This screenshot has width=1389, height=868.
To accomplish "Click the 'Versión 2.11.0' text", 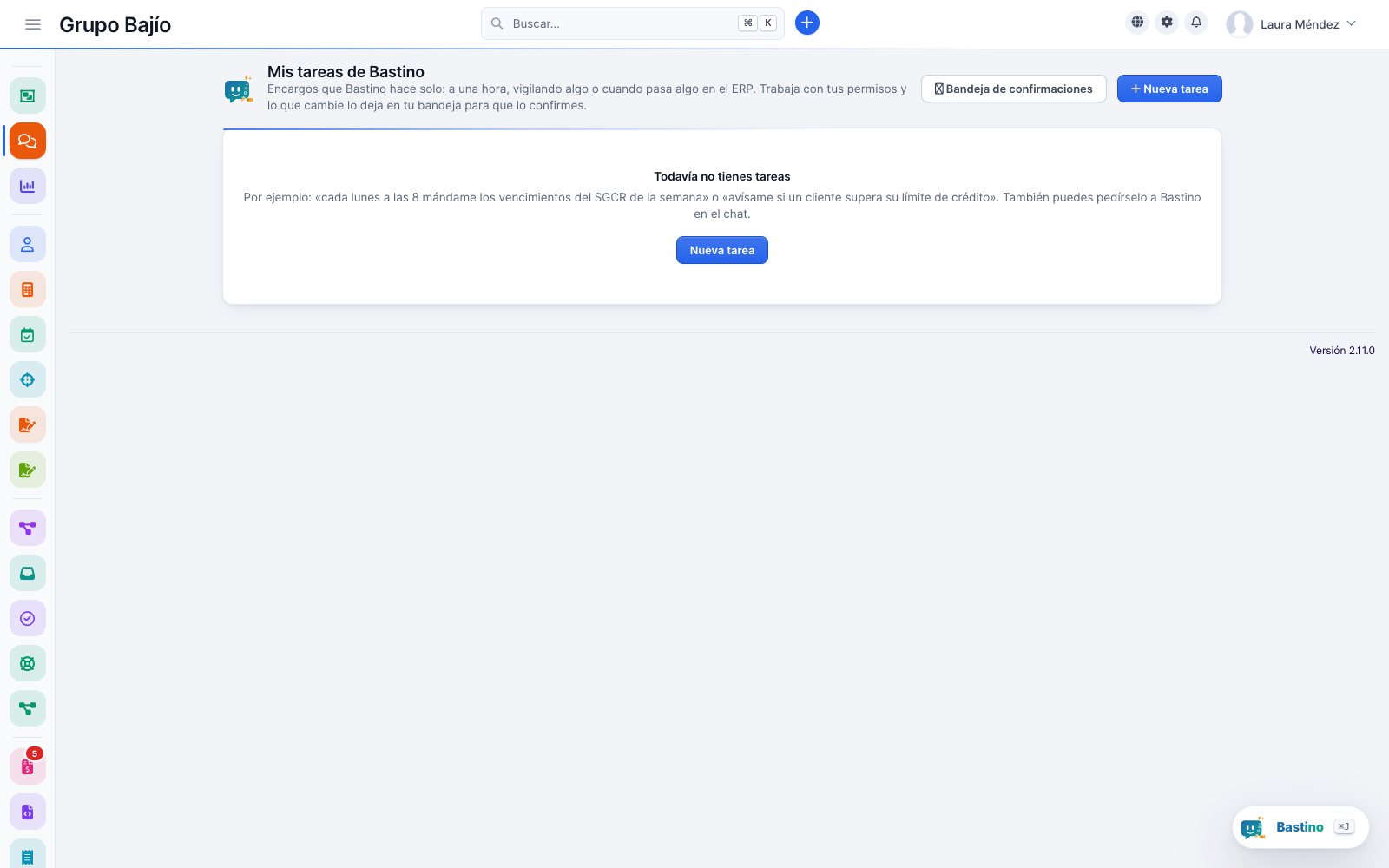I will pos(1342,351).
